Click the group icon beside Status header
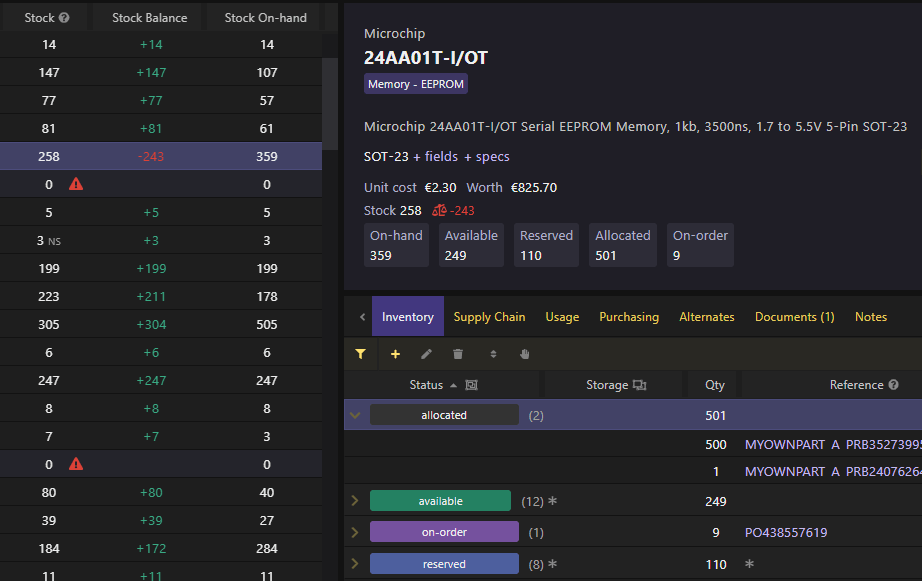Viewport: 922px width, 581px height. [x=472, y=385]
